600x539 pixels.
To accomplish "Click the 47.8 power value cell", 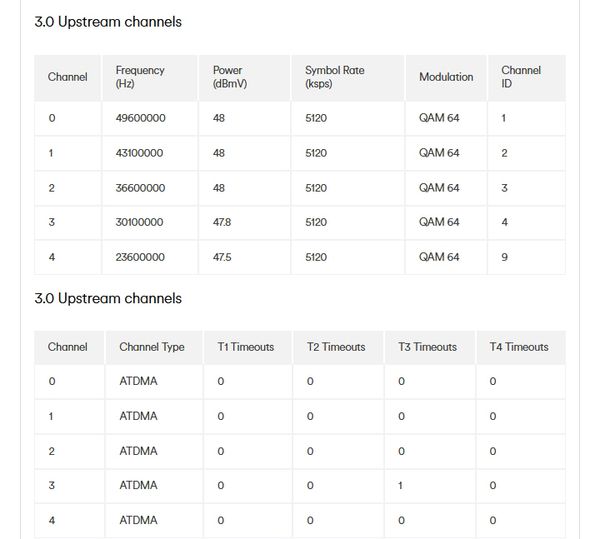I will 244,223.
